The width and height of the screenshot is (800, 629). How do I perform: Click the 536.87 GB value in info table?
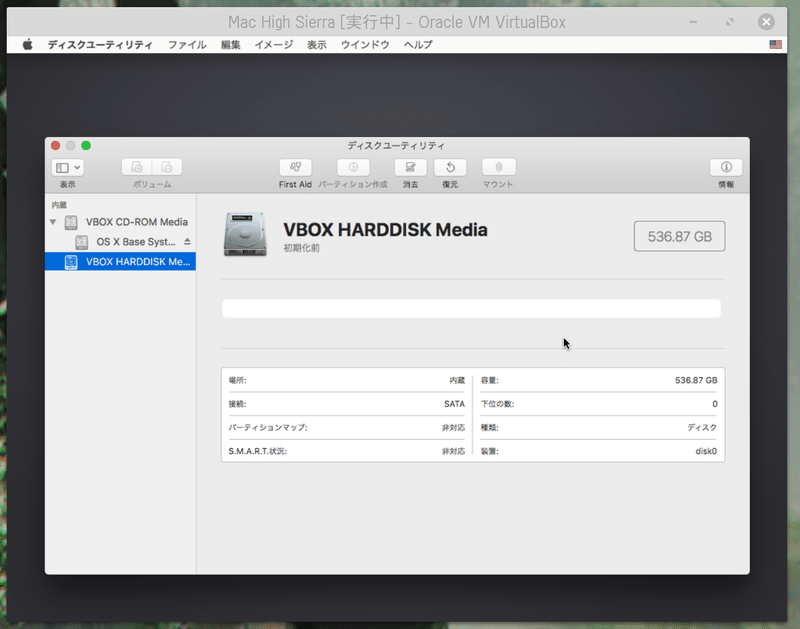[x=696, y=381]
